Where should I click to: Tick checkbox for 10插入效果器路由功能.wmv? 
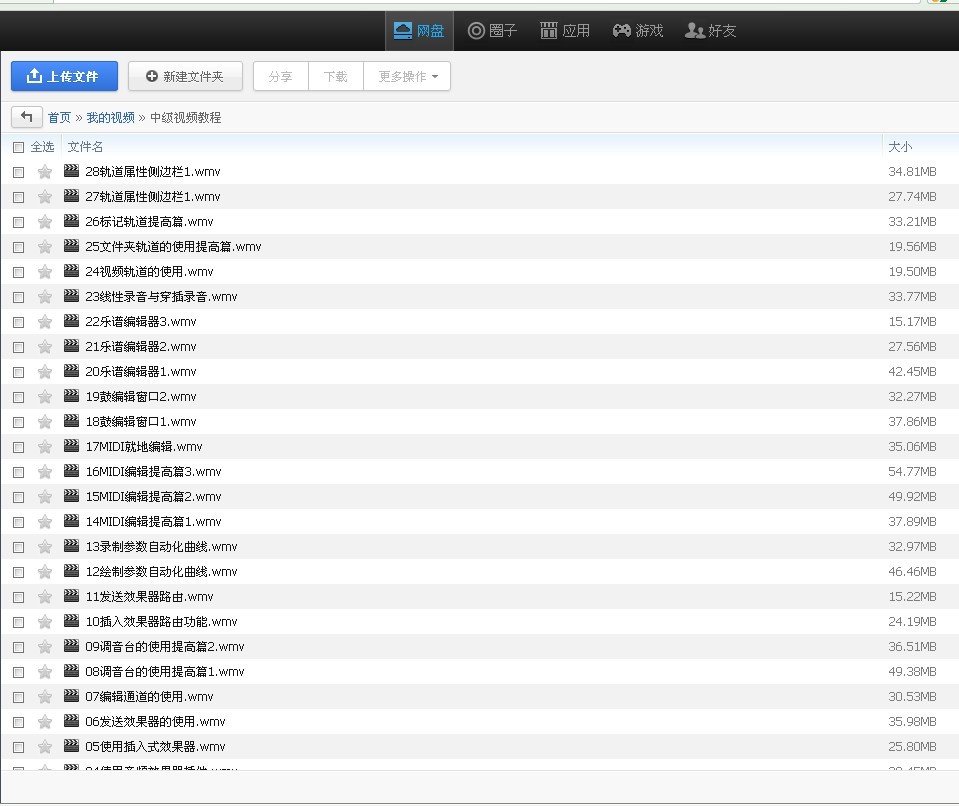pyautogui.click(x=18, y=622)
